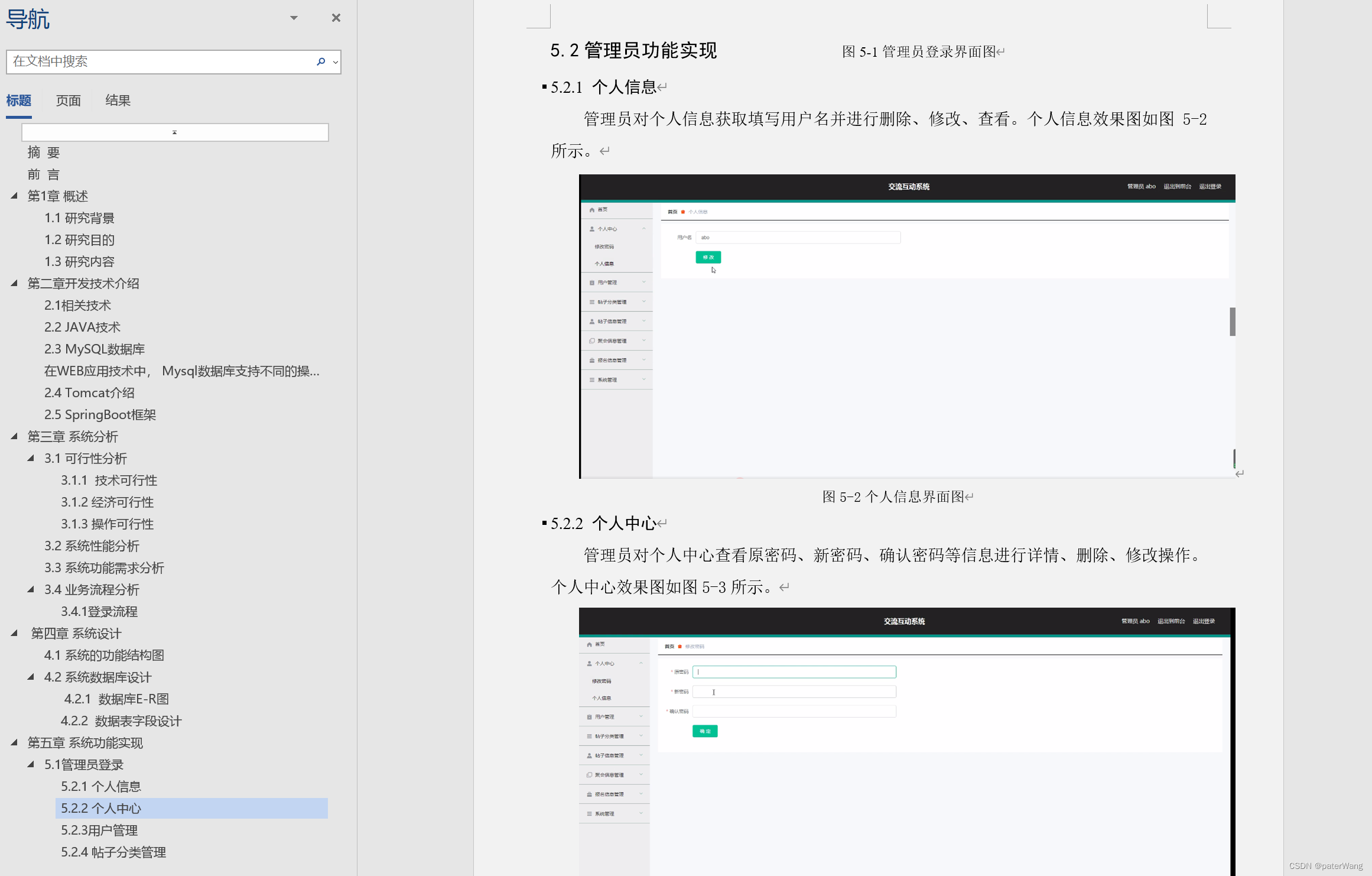Open the navigation pane options dropdown arrow
The height and width of the screenshot is (876, 1372).
[294, 18]
